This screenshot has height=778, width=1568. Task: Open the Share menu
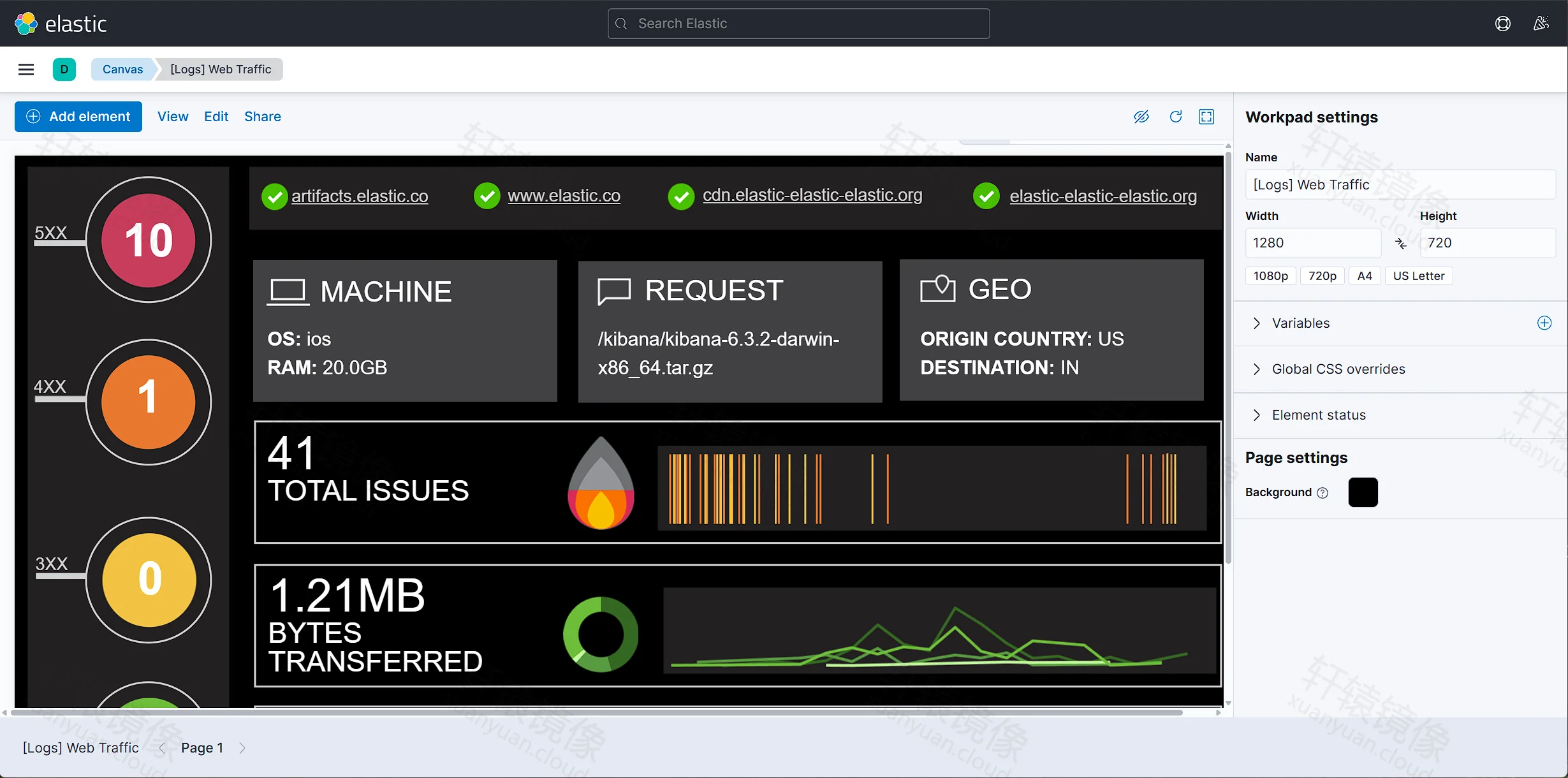coord(263,117)
